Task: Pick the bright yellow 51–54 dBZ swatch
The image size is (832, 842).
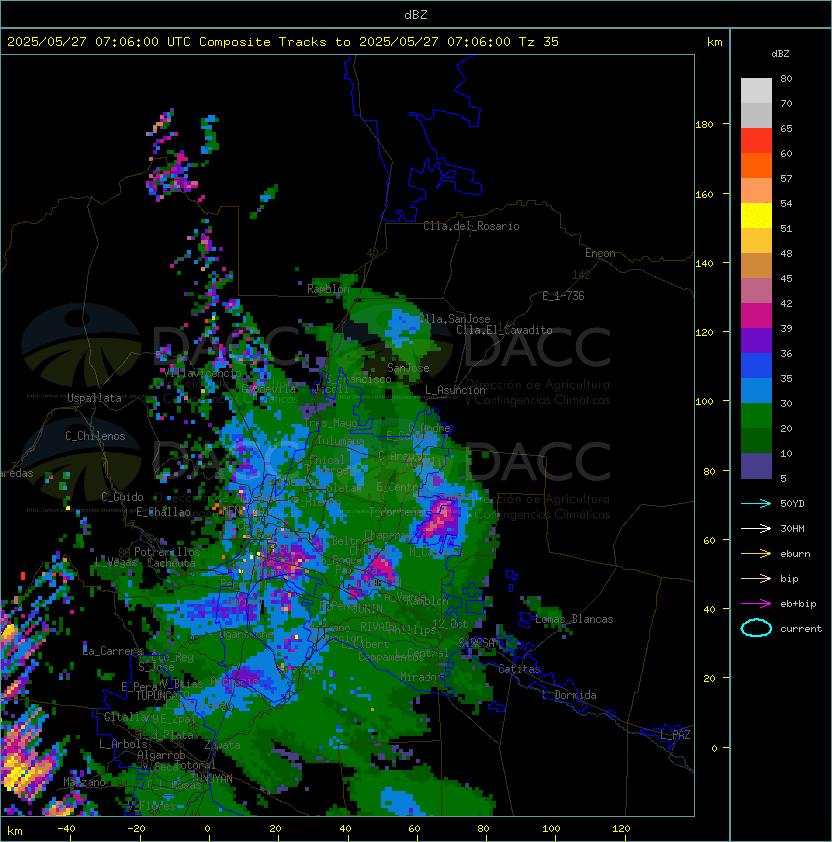Action: (x=756, y=216)
